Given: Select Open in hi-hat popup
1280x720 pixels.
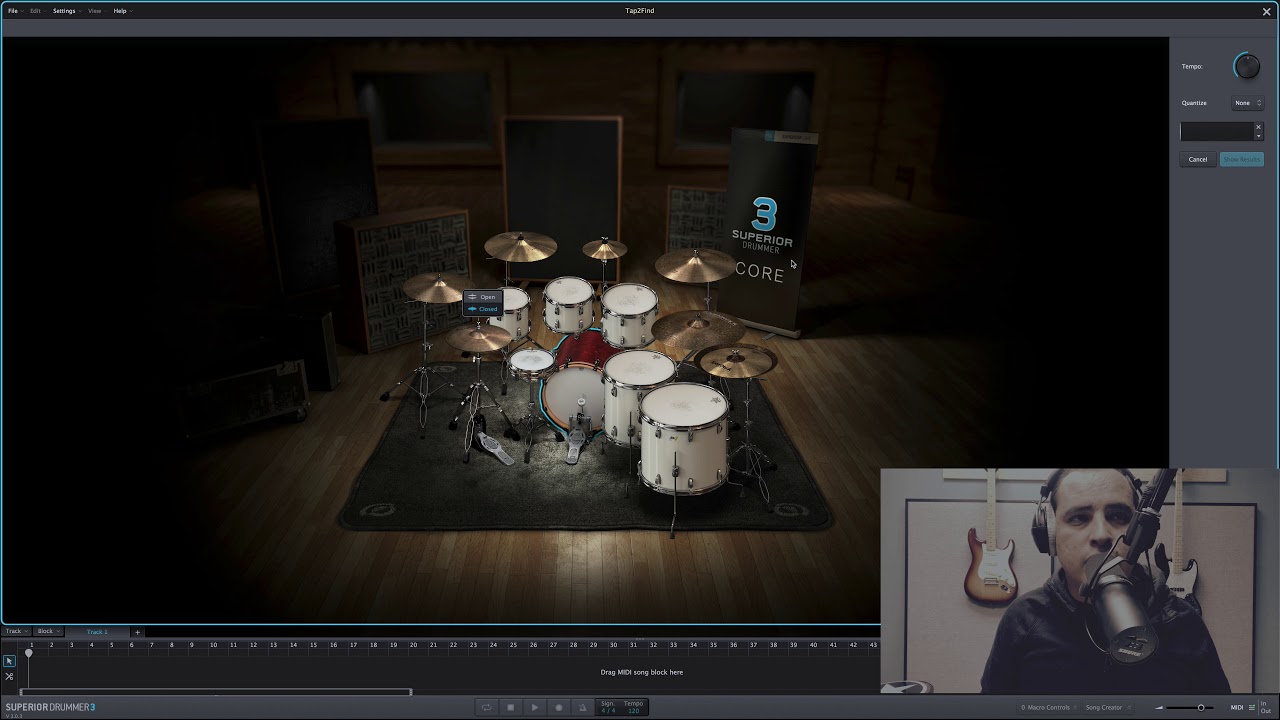Looking at the screenshot, I should click(x=482, y=297).
